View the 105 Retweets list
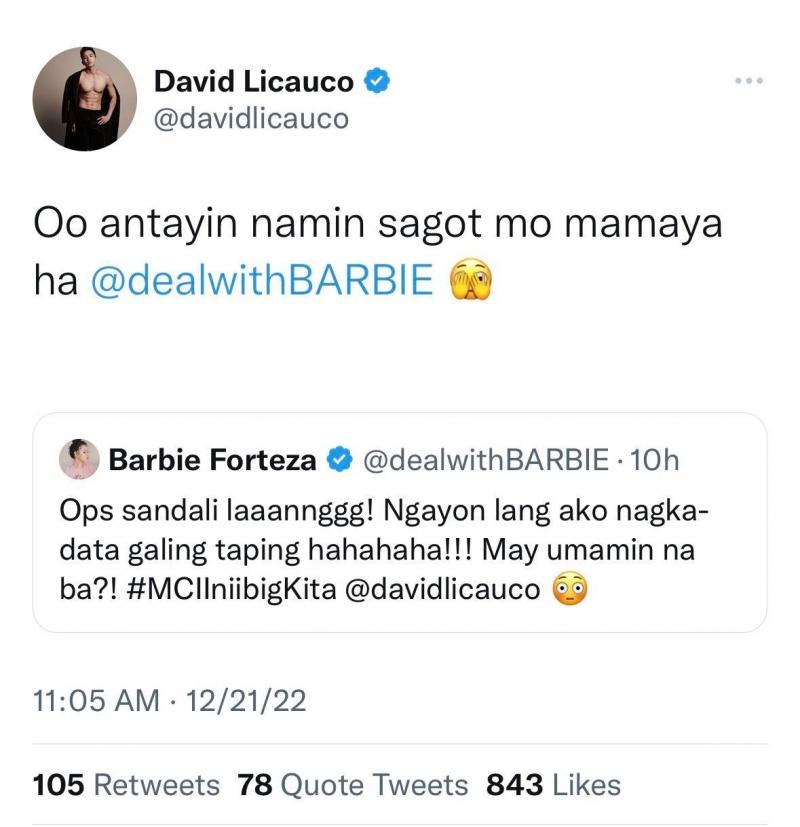The image size is (800, 827). pyautogui.click(x=126, y=784)
